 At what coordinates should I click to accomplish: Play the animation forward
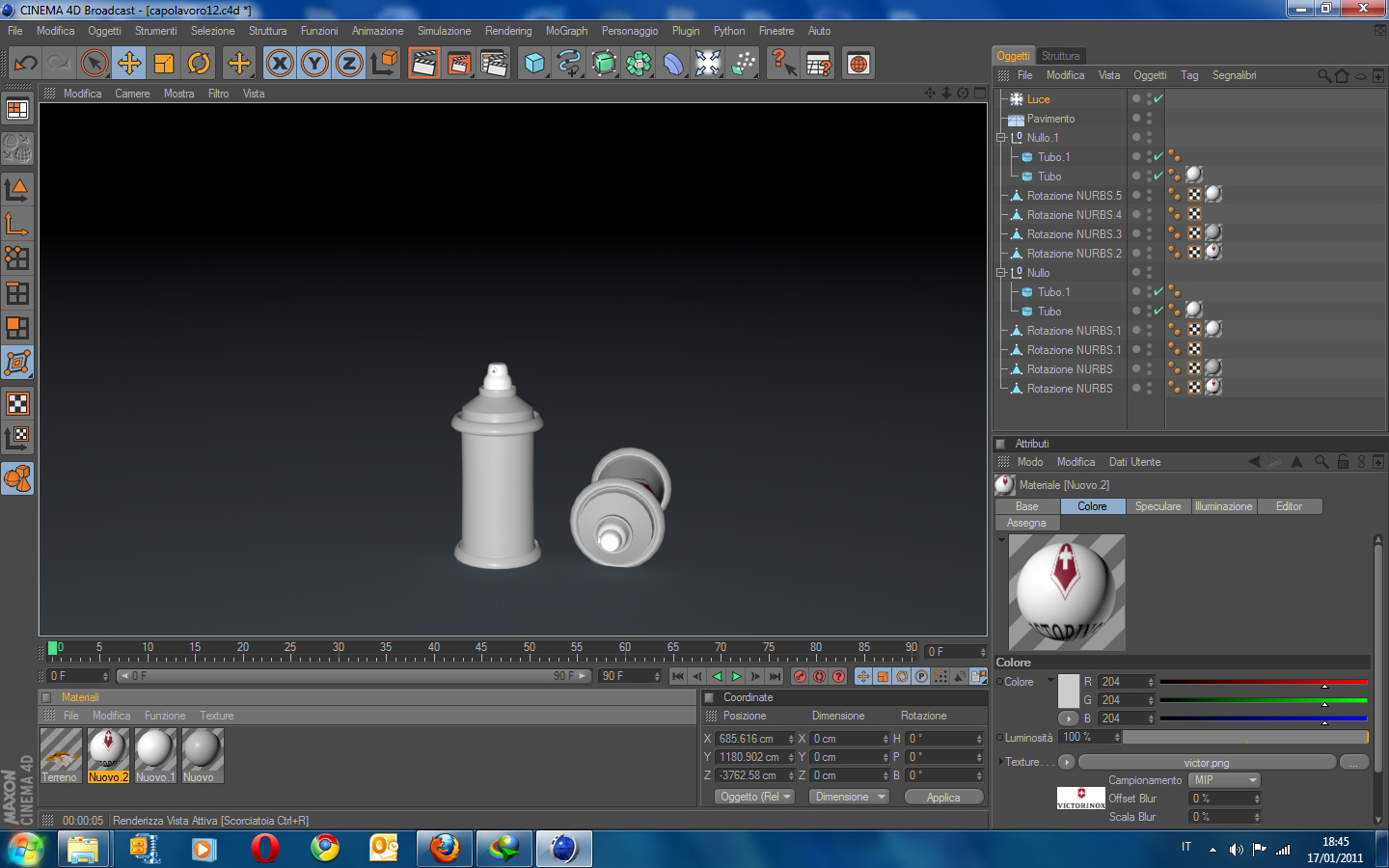[x=736, y=676]
